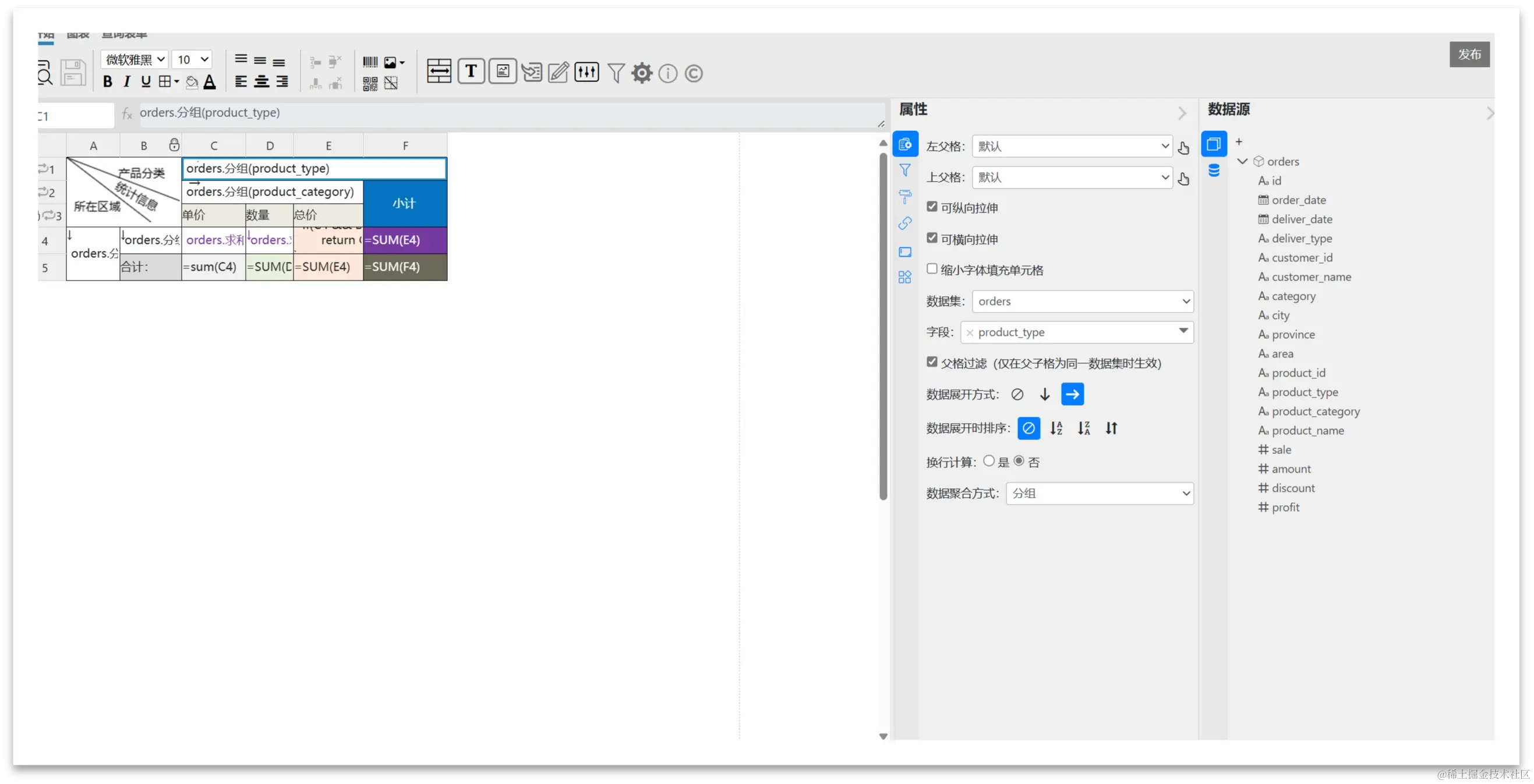The width and height of the screenshot is (1534, 784).
Task: Click the merge cells row icon
Action: (x=439, y=72)
